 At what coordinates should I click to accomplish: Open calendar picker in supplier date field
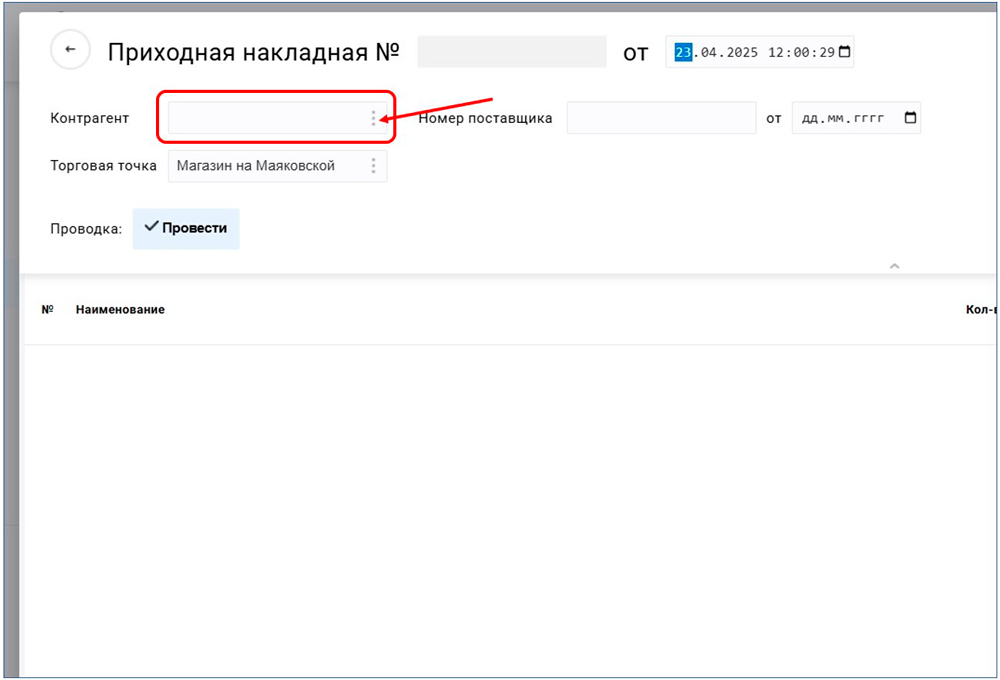point(909,118)
